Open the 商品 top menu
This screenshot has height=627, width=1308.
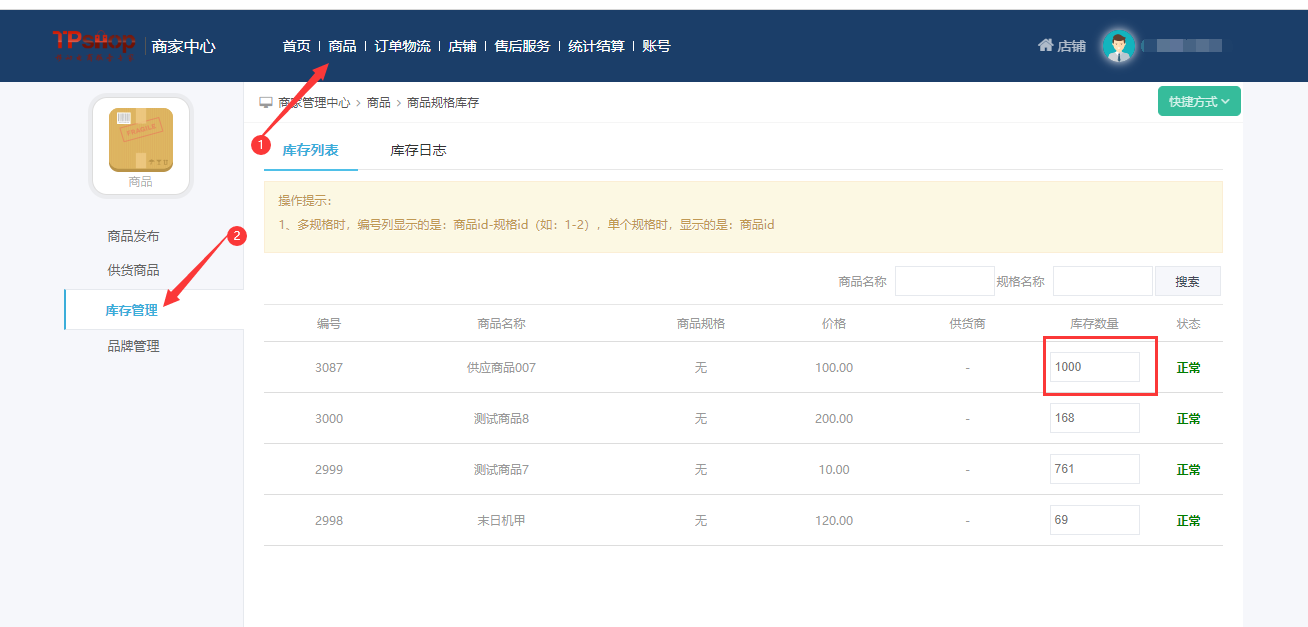click(342, 46)
